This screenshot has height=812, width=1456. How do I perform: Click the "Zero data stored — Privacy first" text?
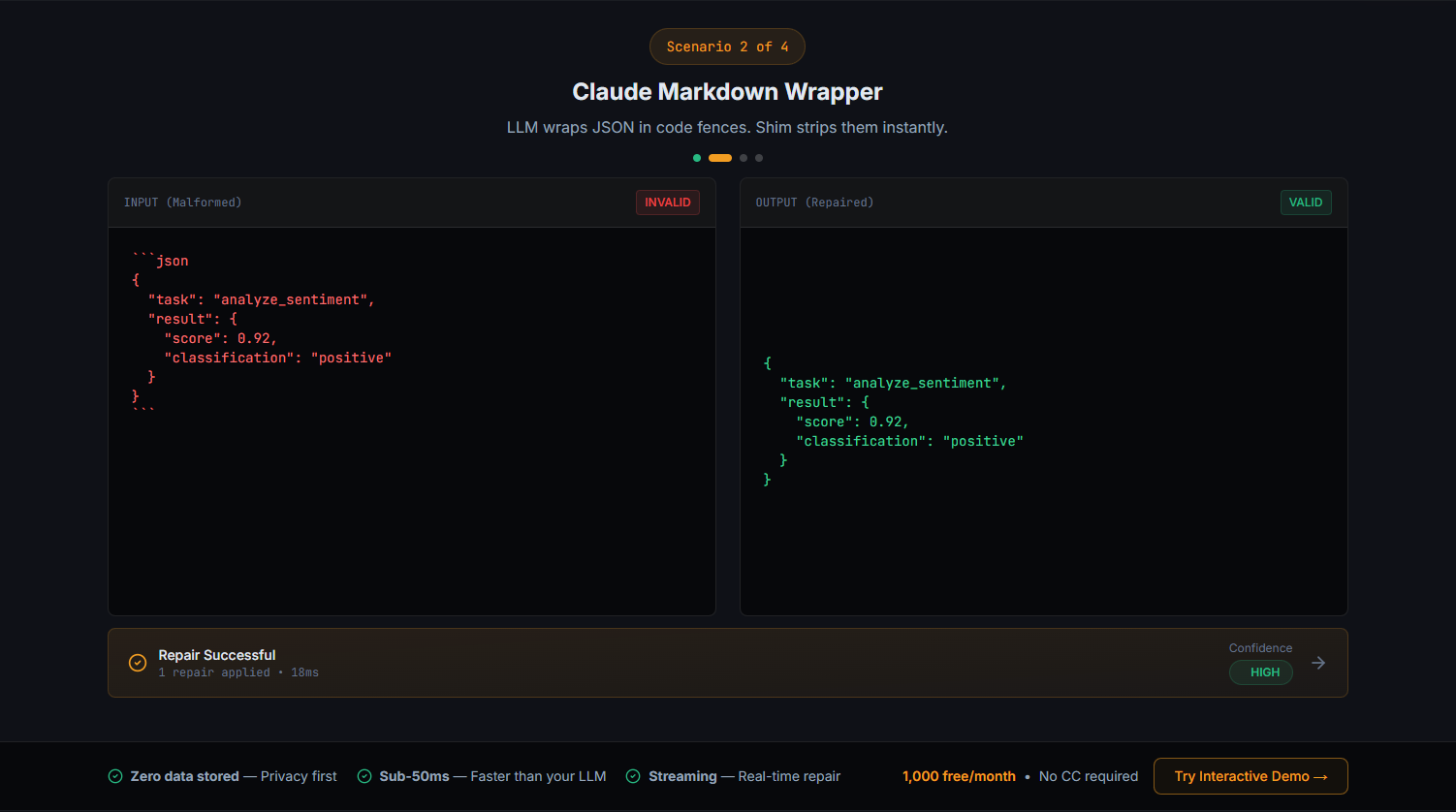tap(234, 776)
